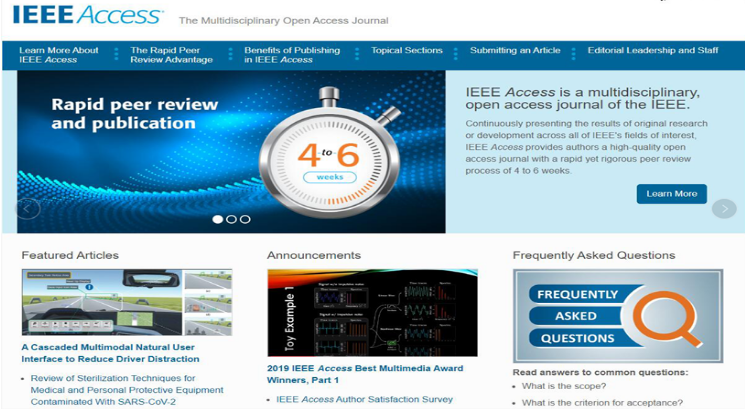Viewport: 745px width, 409px height.
Task: Go to previous carousel slide arrow
Action: 29,208
